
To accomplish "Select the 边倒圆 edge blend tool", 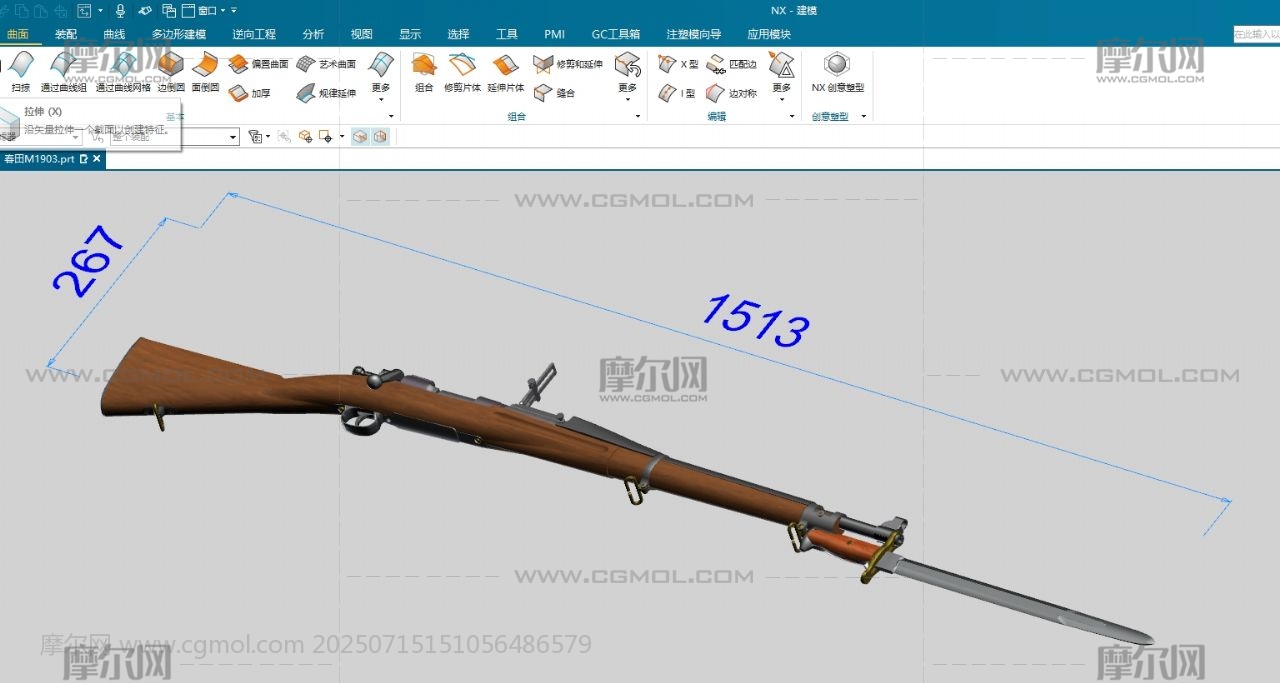I will (171, 73).
